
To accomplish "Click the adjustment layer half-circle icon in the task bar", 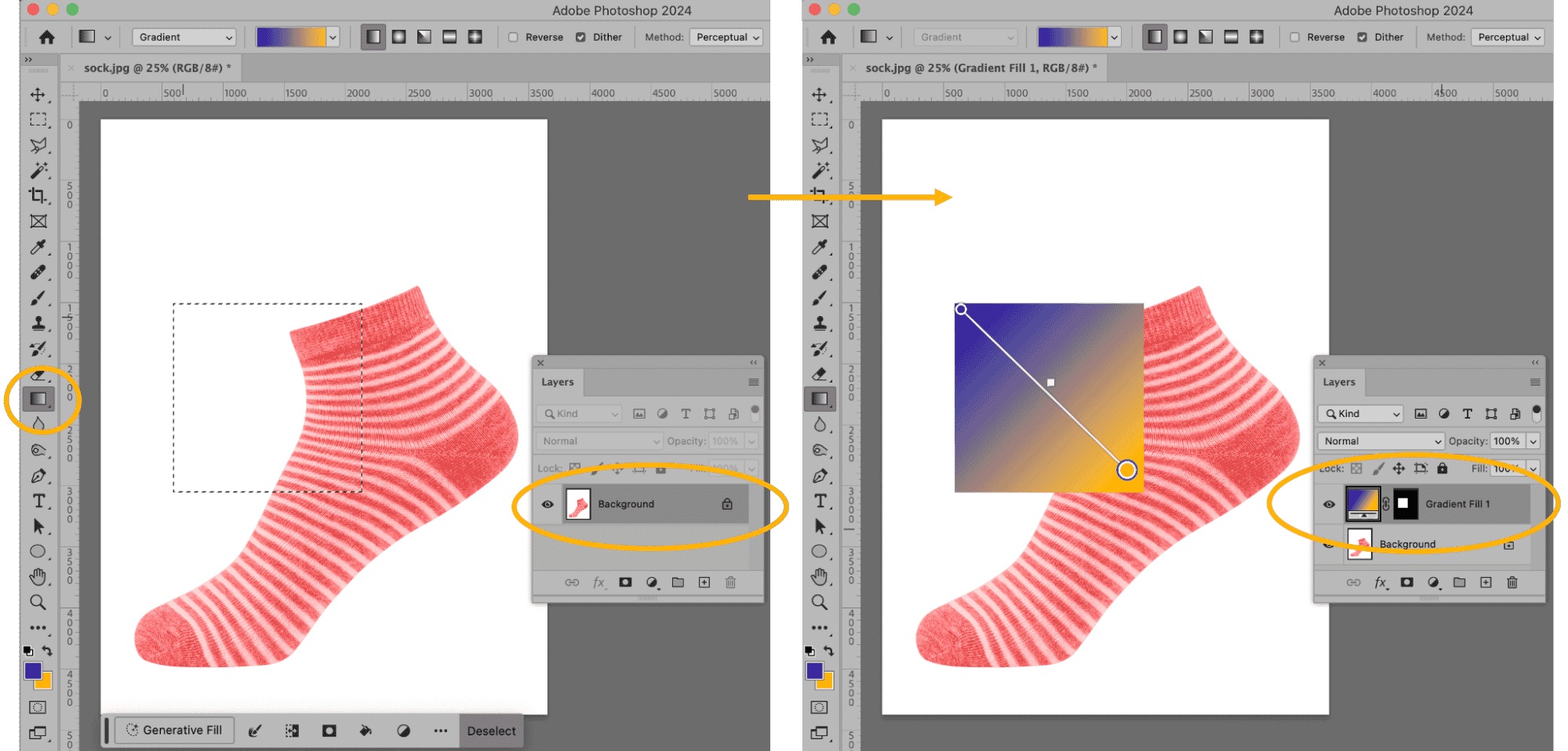I will [403, 731].
